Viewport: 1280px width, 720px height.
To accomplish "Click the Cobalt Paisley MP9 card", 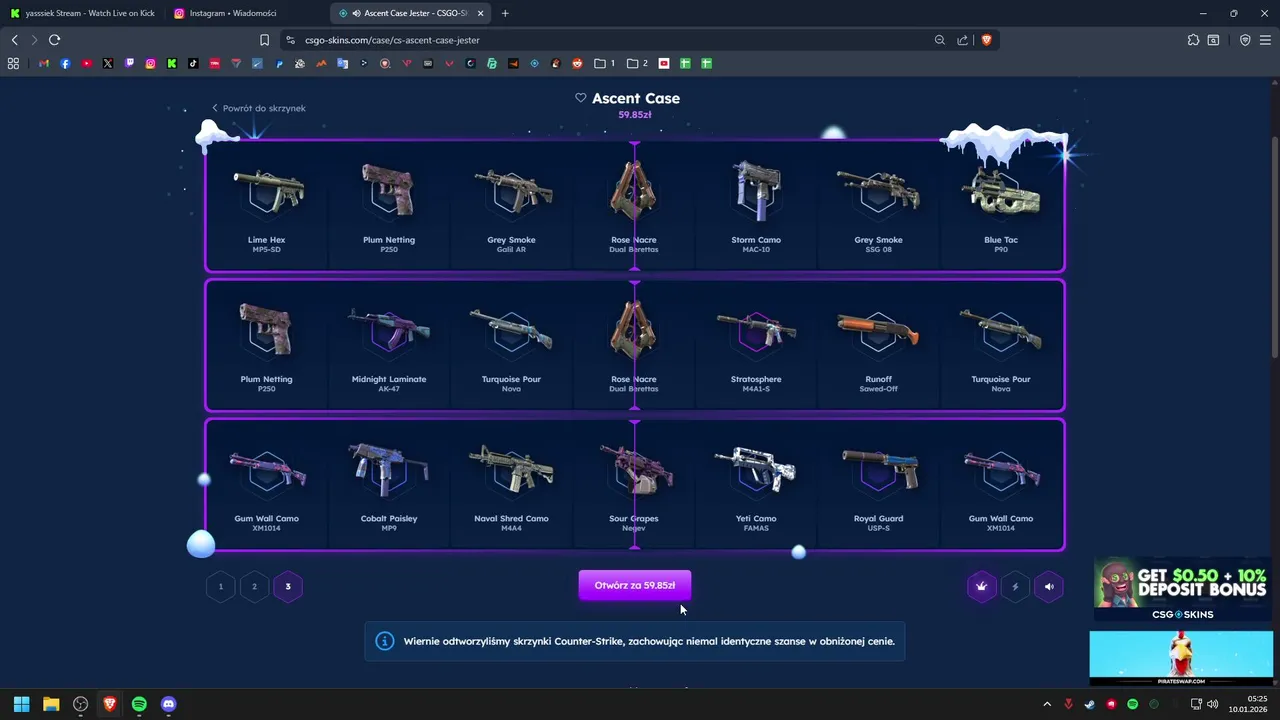I will click(389, 484).
